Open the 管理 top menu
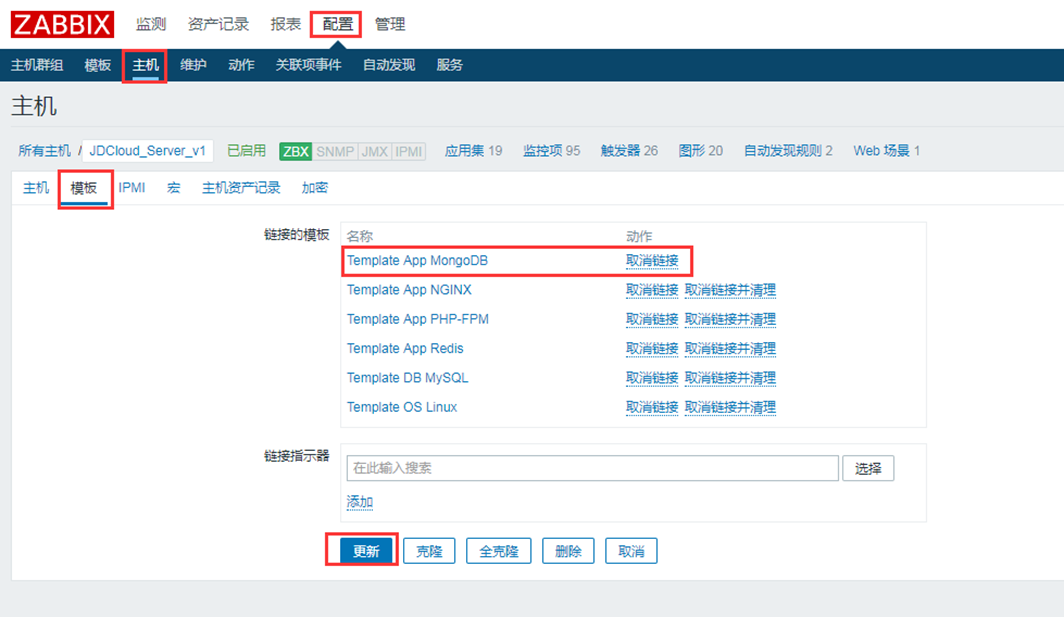Image resolution: width=1064 pixels, height=617 pixels. pos(390,24)
